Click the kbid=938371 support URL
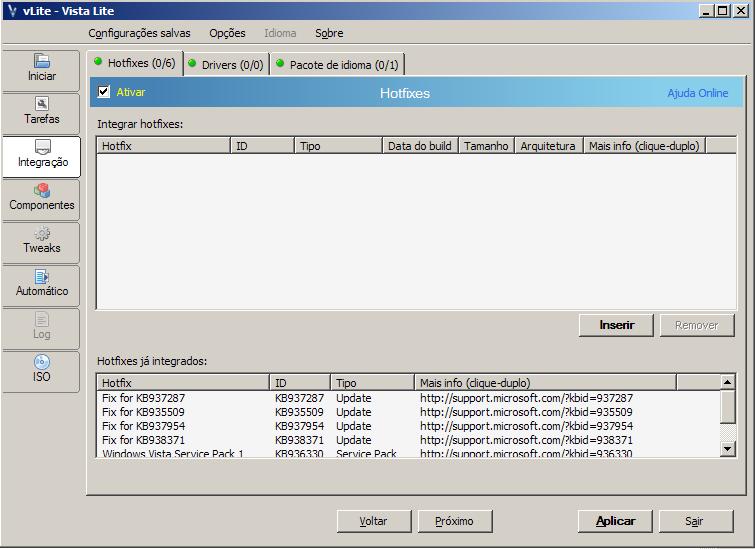 point(526,440)
